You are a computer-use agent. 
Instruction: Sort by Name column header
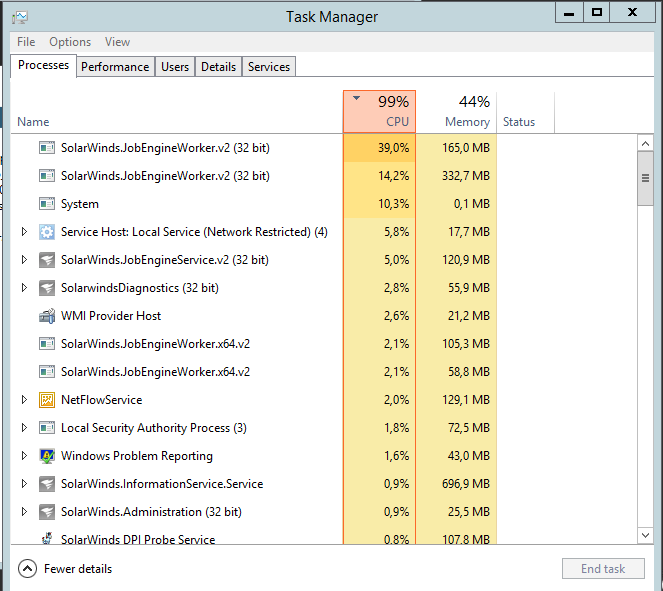(x=33, y=122)
